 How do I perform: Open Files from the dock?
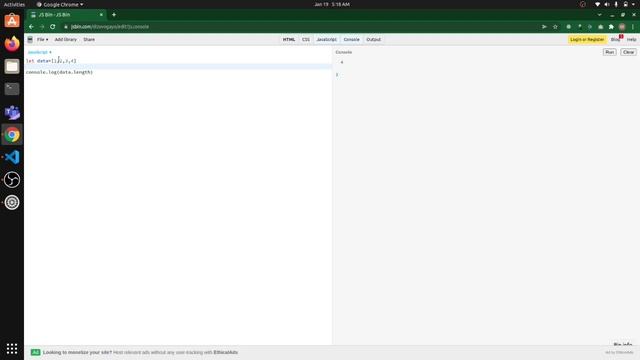(12, 66)
